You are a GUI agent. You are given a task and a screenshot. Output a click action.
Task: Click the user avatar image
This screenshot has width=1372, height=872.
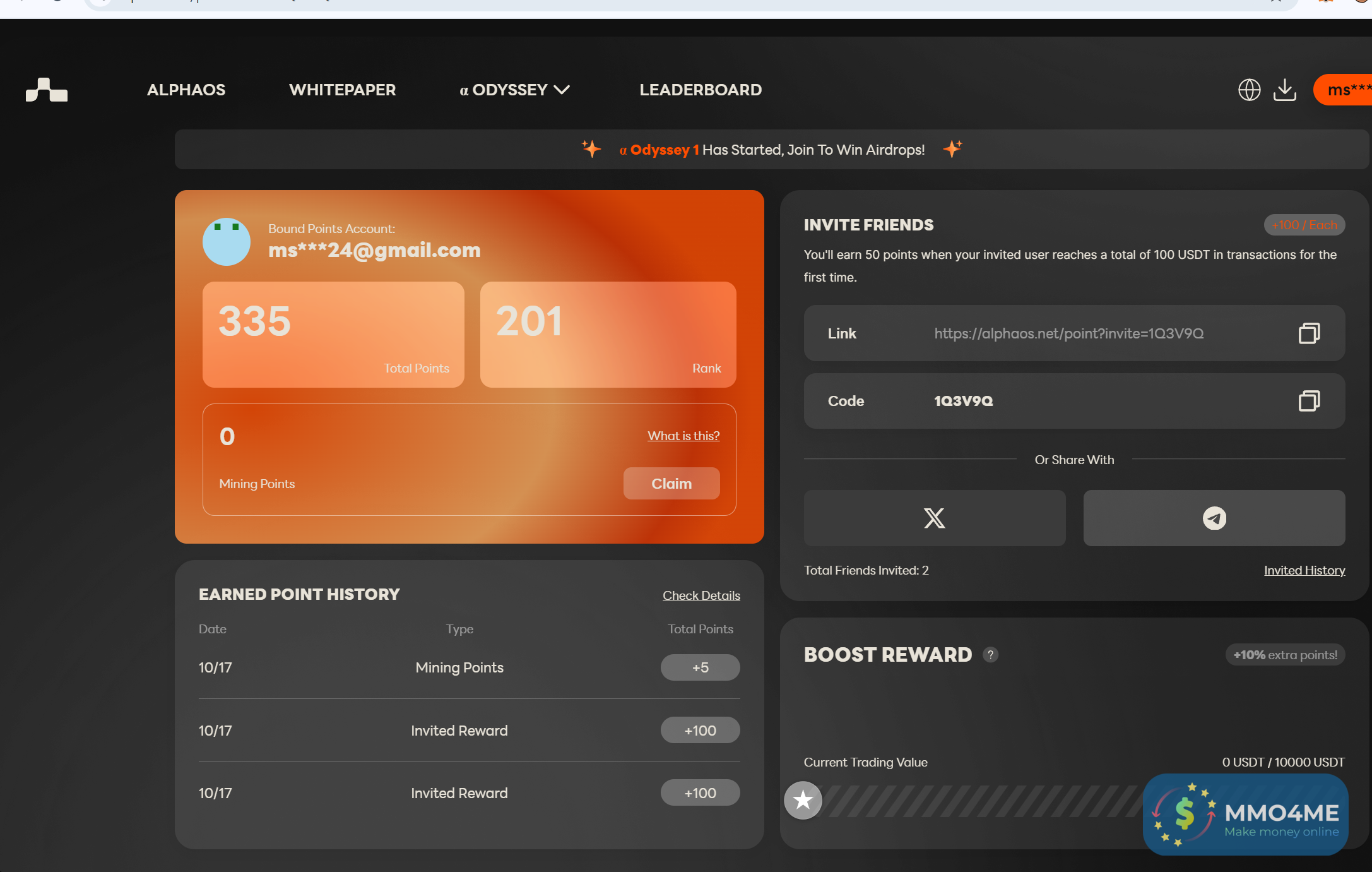226,241
